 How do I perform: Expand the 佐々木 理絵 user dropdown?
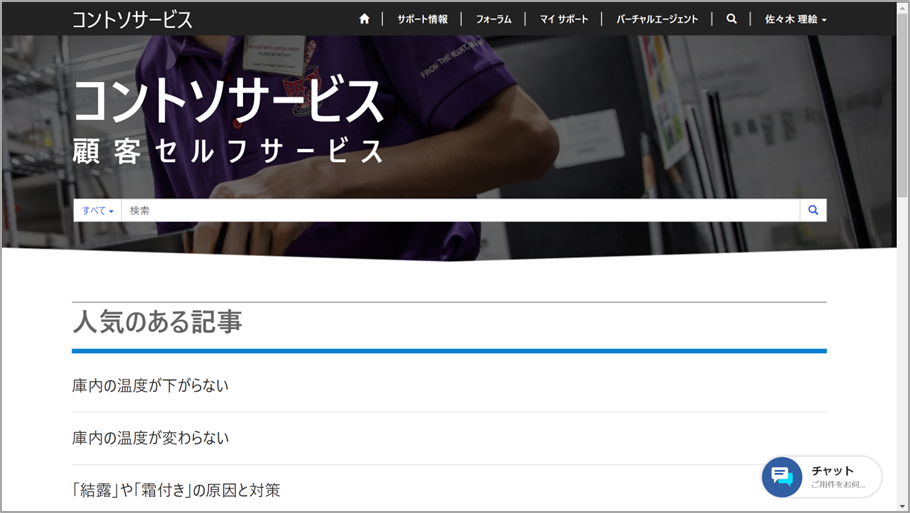coord(795,19)
